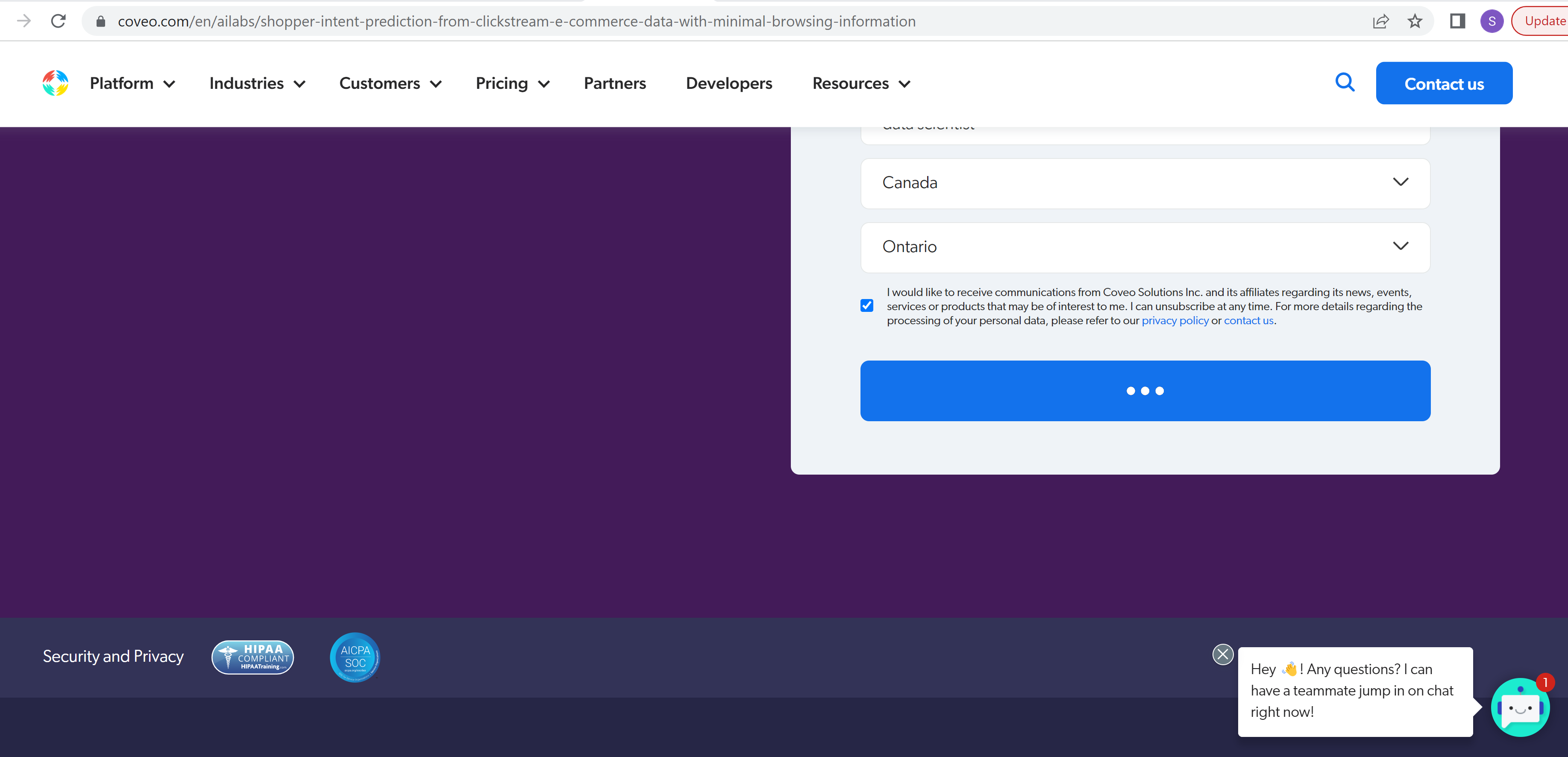This screenshot has height=757, width=1568.
Task: Click the HIPAA Compliant badge
Action: click(253, 657)
